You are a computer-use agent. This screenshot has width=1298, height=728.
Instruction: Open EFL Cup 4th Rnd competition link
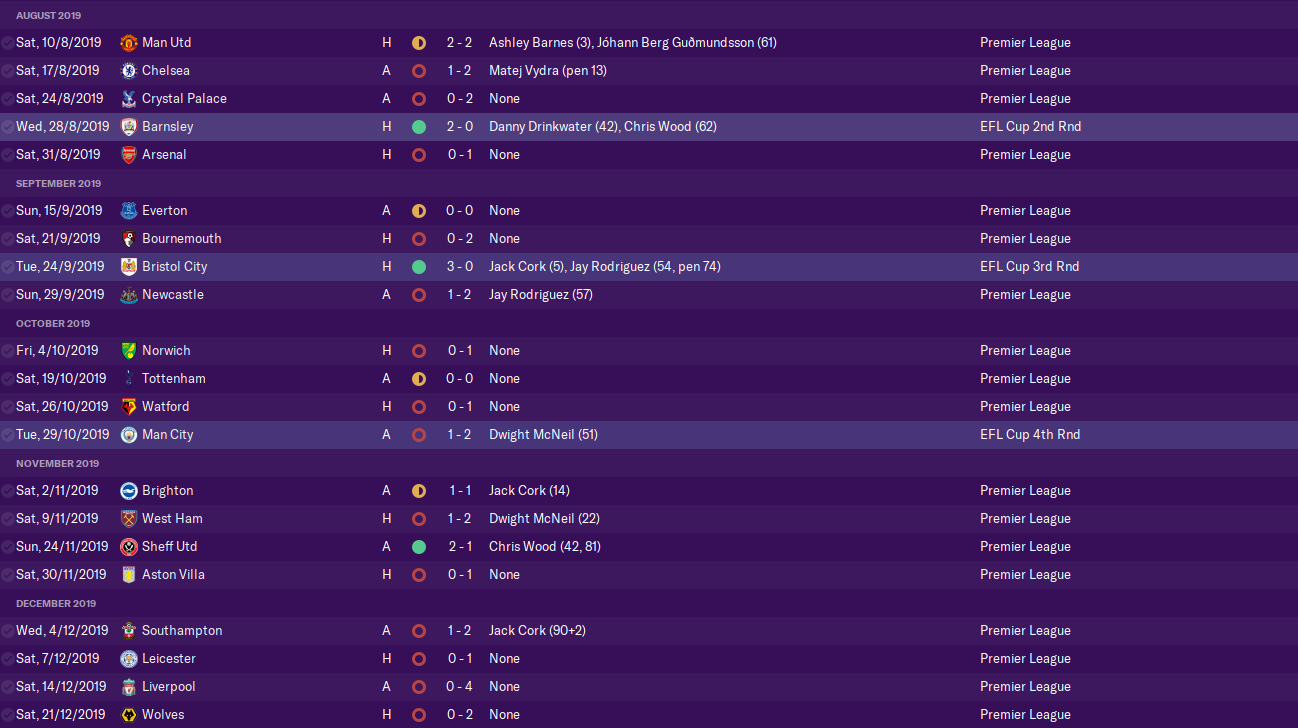[x=1030, y=435]
